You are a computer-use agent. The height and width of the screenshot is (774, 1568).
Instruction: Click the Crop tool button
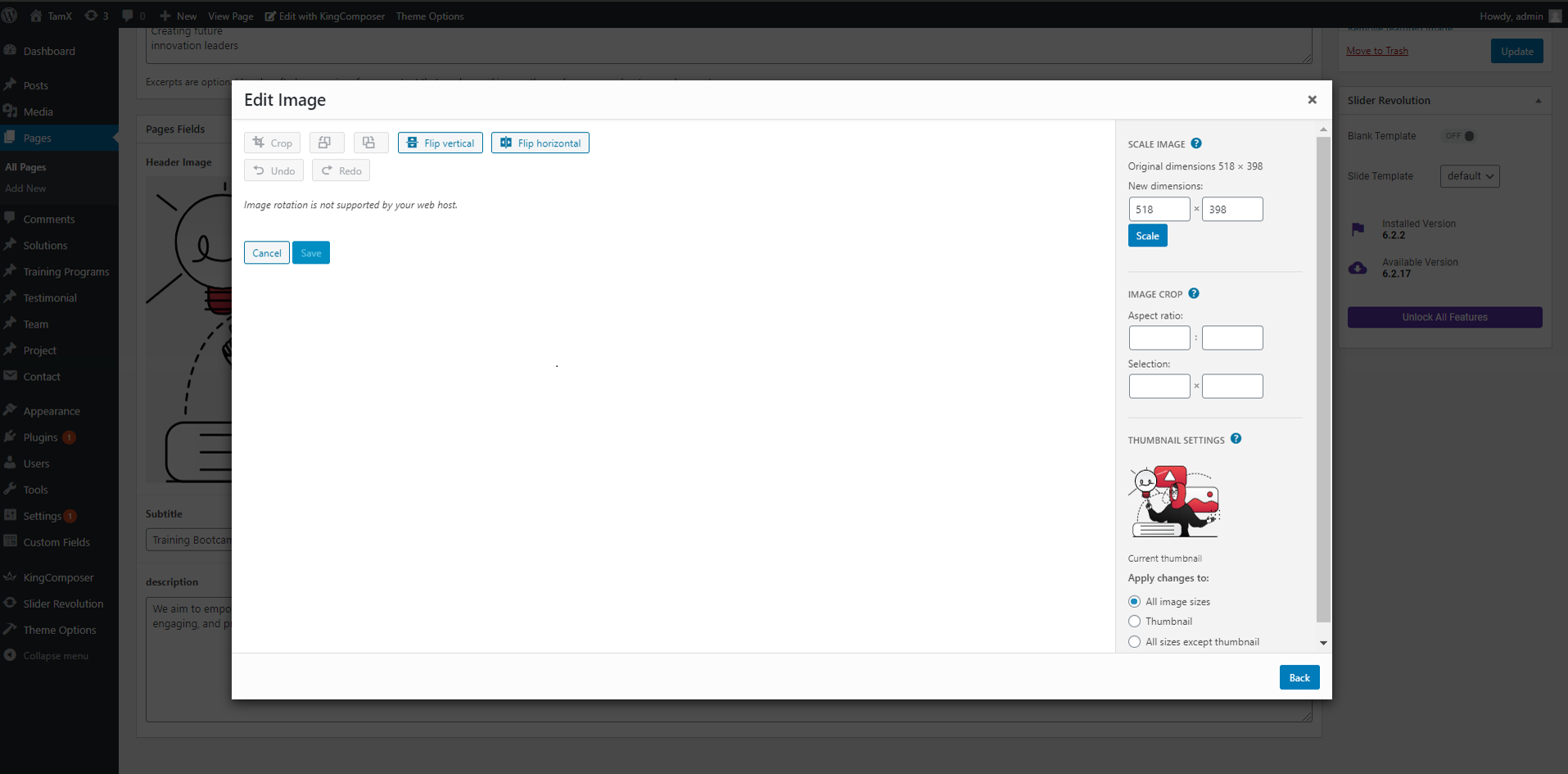click(x=273, y=143)
